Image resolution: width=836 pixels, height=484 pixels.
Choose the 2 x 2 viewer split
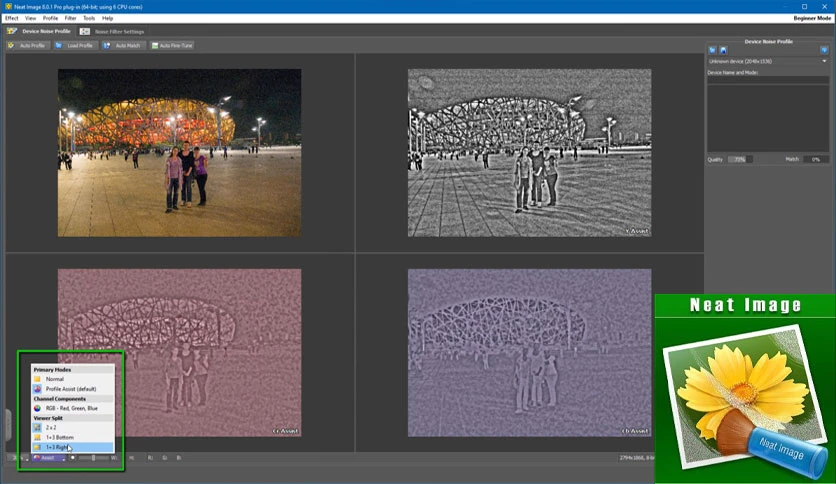click(x=73, y=427)
